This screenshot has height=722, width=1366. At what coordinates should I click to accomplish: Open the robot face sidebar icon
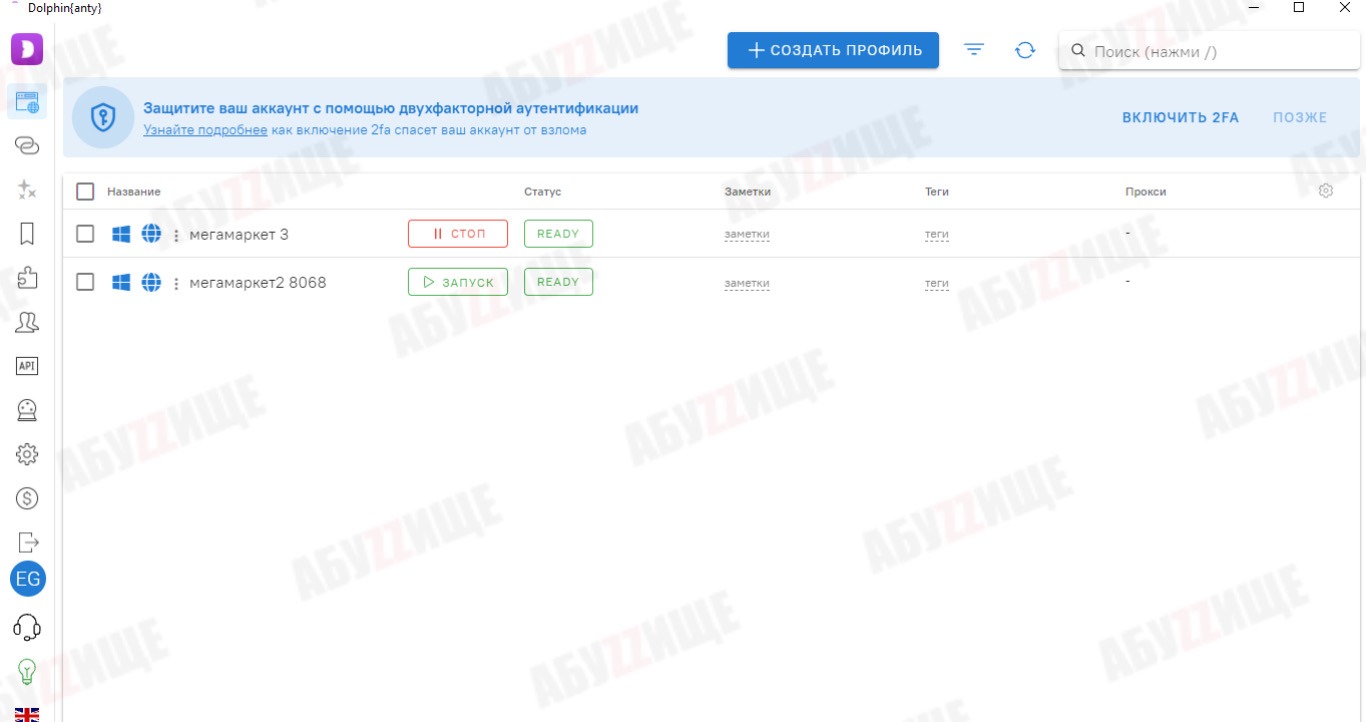point(27,410)
